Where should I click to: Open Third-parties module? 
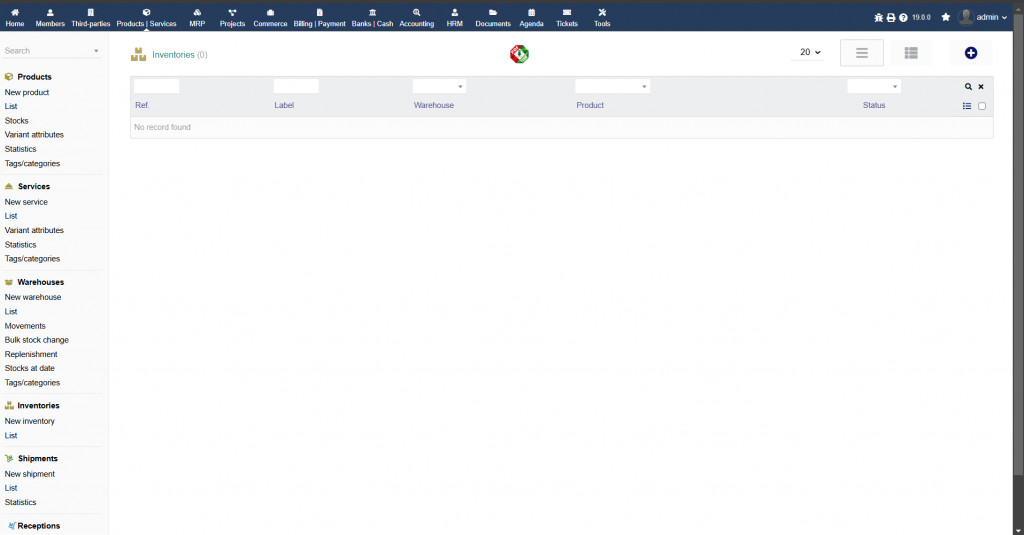[x=90, y=17]
